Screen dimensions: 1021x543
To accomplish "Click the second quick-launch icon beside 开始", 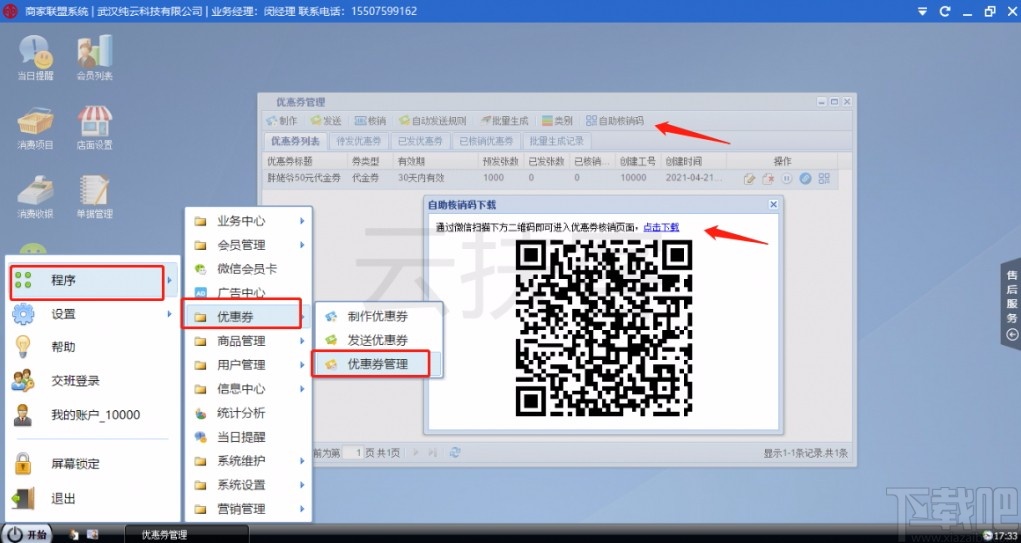I will pos(92,535).
